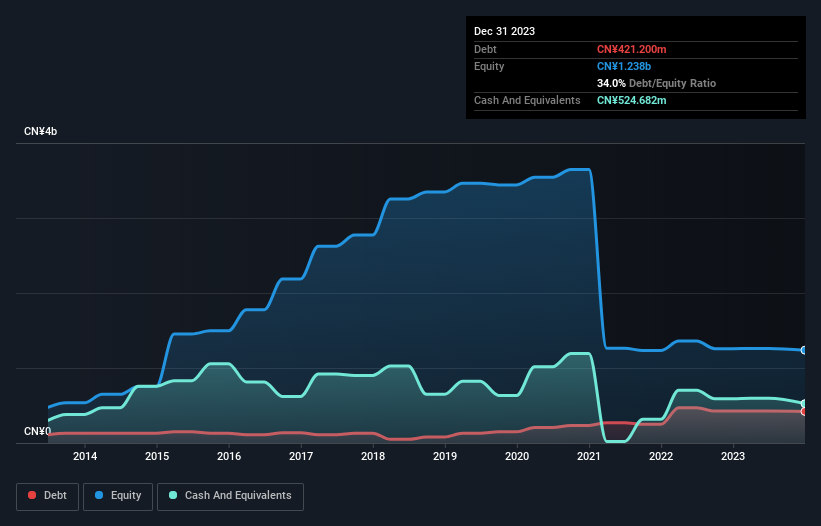Select the 2023 x-axis label
The height and width of the screenshot is (526, 821).
coord(733,456)
